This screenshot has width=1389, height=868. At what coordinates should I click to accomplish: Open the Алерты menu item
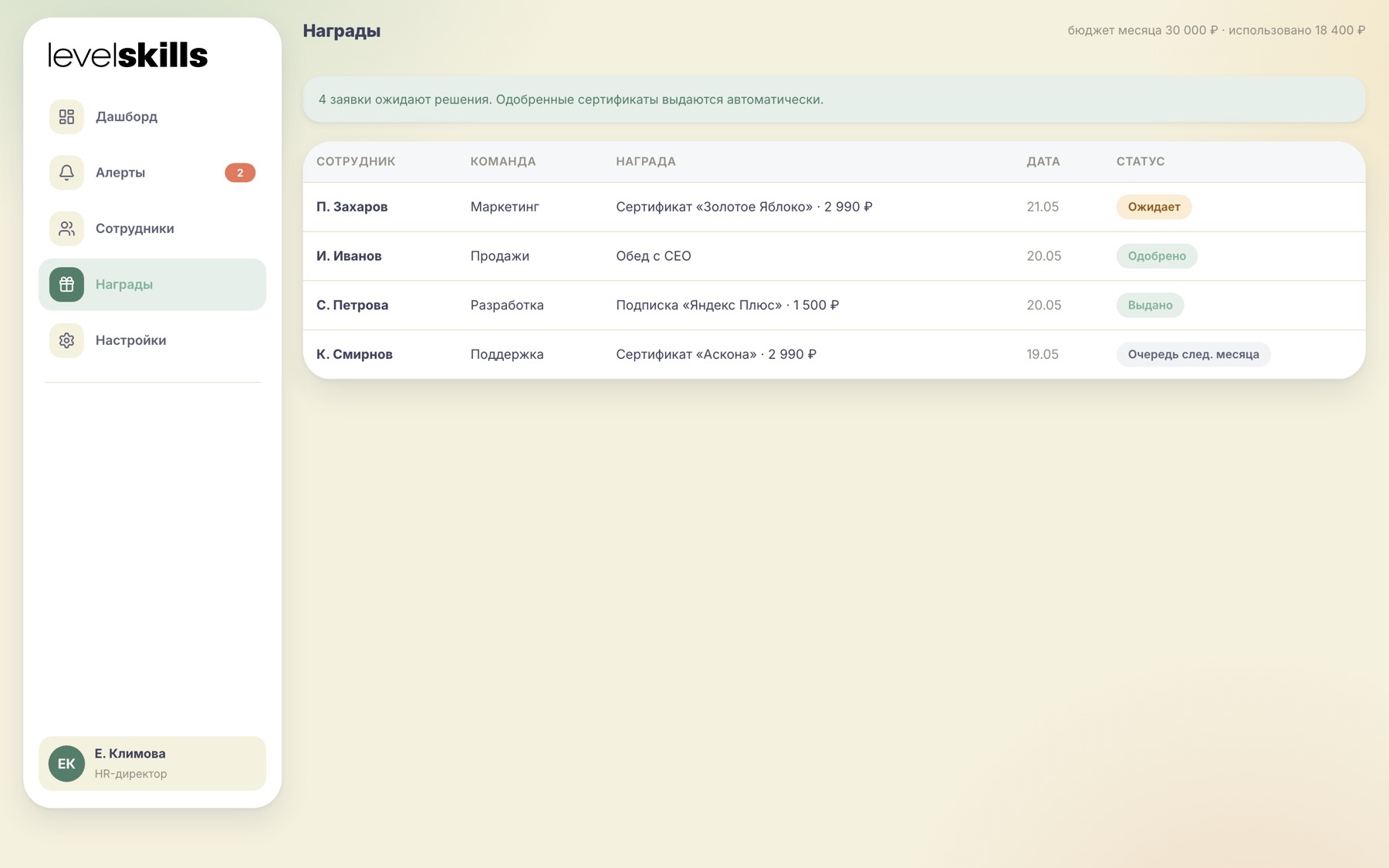coord(152,173)
